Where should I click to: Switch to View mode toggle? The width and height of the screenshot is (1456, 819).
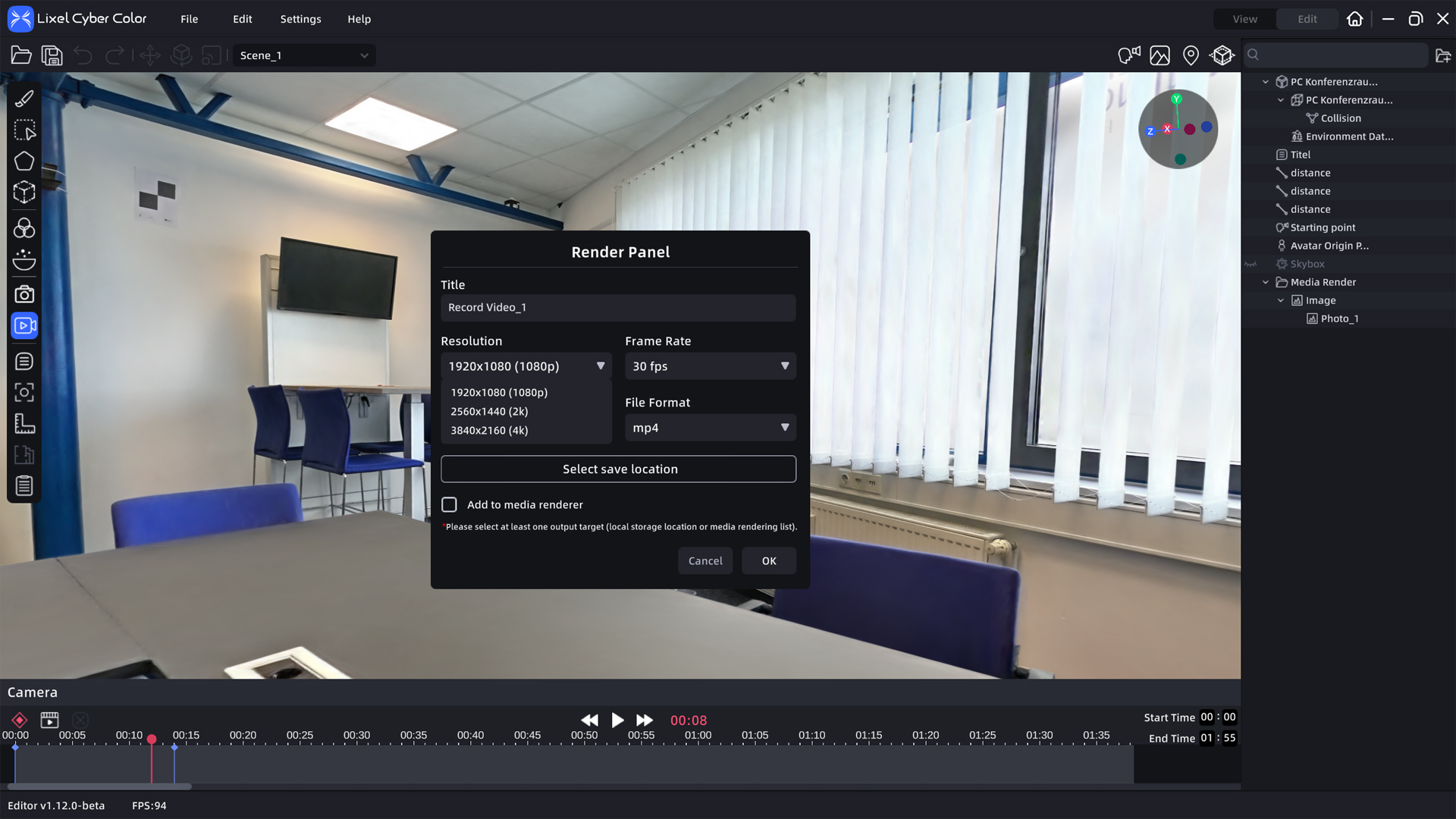coord(1244,19)
